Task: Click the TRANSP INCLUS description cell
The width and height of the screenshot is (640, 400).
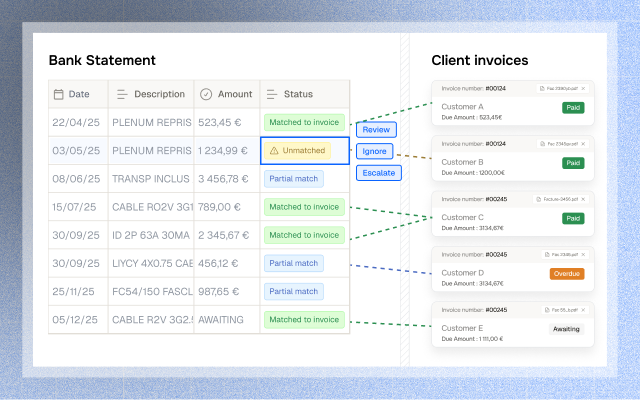Action: tap(151, 179)
